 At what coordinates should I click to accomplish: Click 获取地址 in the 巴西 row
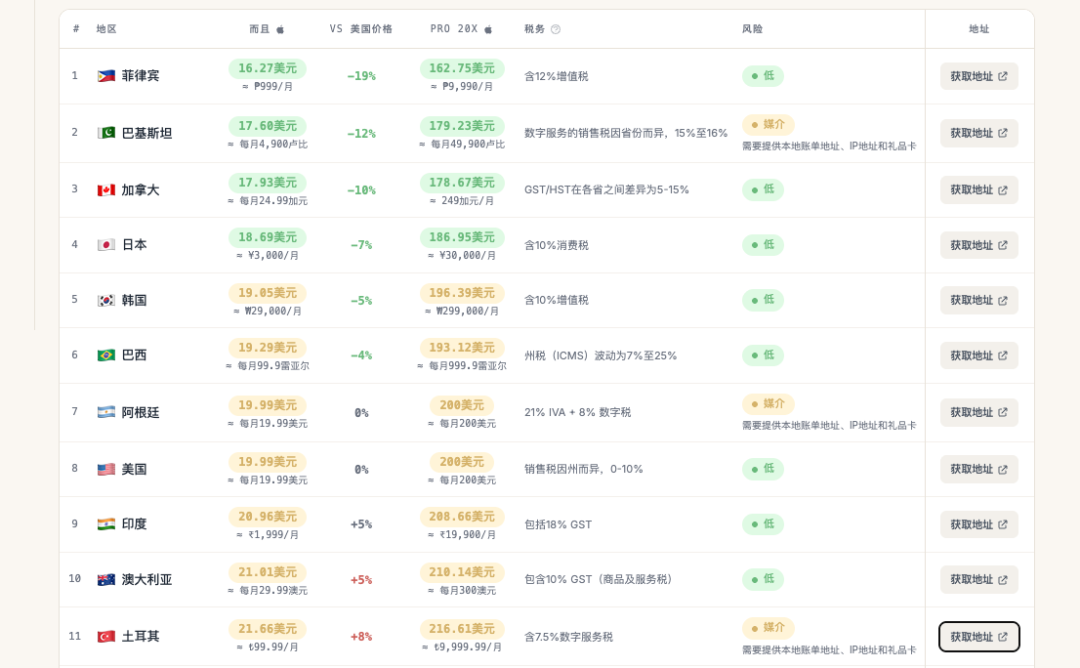click(x=979, y=355)
